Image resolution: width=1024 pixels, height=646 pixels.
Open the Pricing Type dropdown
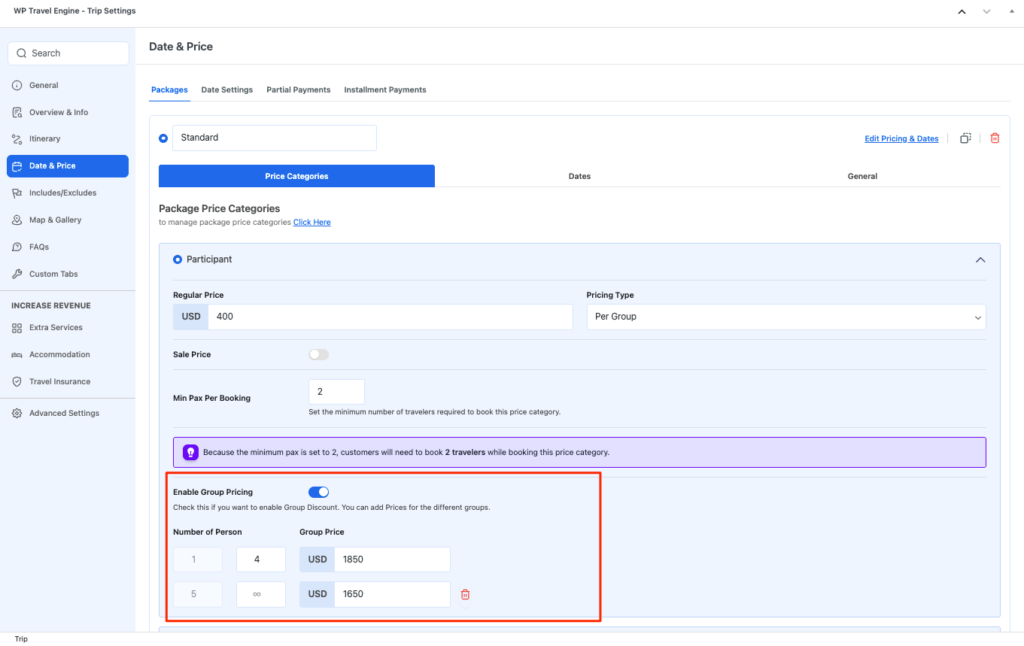pos(785,317)
